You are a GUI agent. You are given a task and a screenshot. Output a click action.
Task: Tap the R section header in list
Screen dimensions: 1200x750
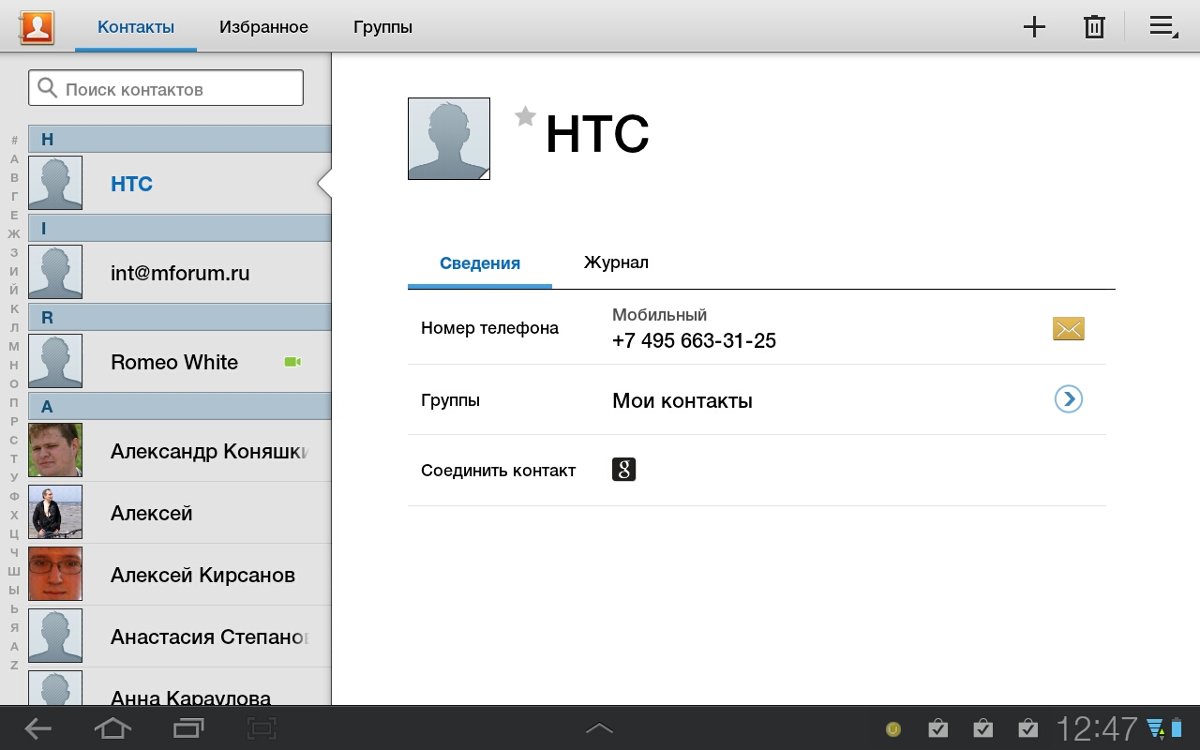pos(179,318)
